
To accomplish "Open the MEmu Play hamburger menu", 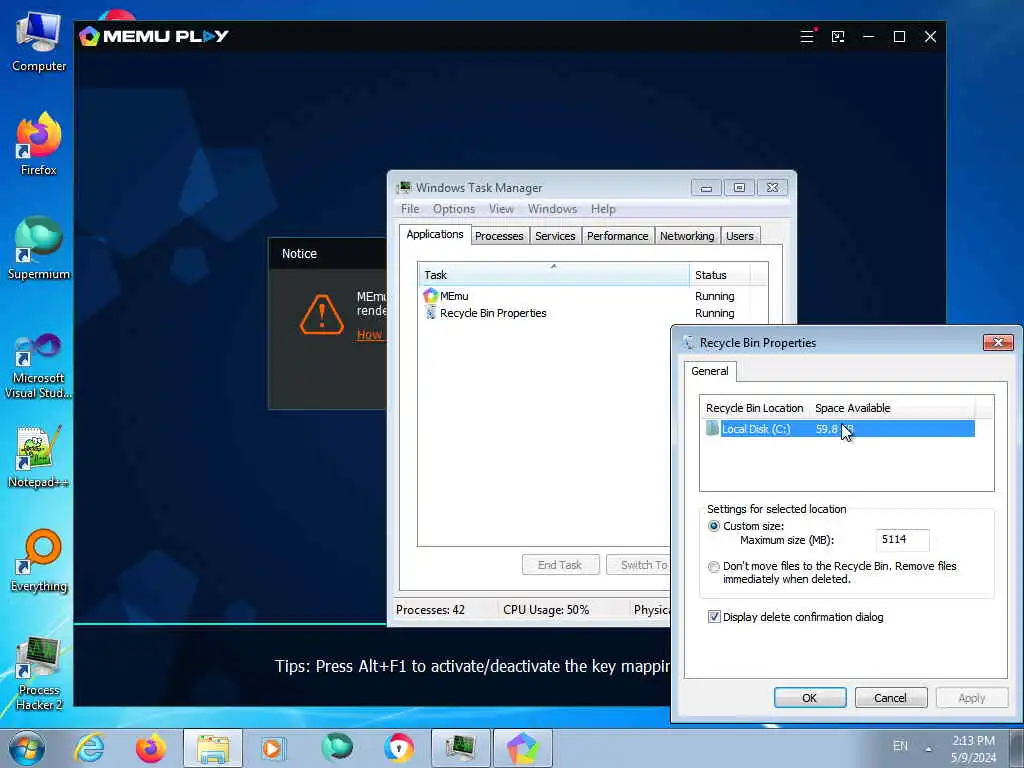I will 807,37.
